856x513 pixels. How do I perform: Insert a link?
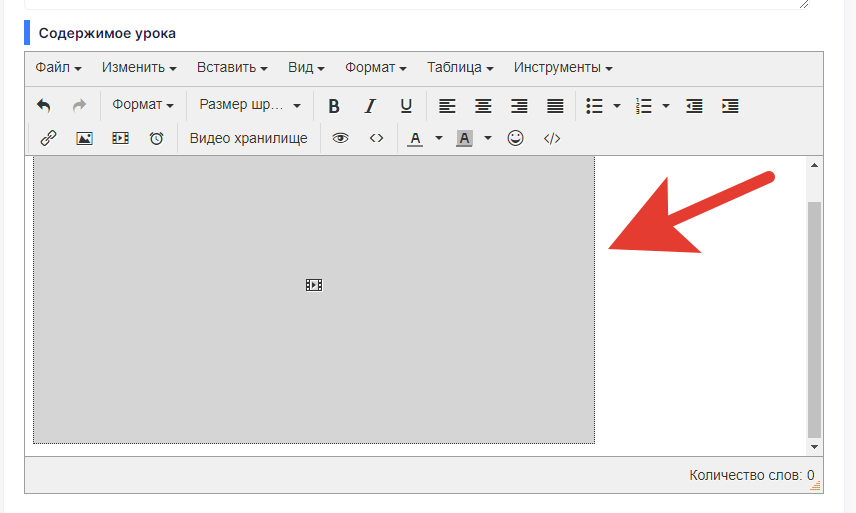coord(48,138)
